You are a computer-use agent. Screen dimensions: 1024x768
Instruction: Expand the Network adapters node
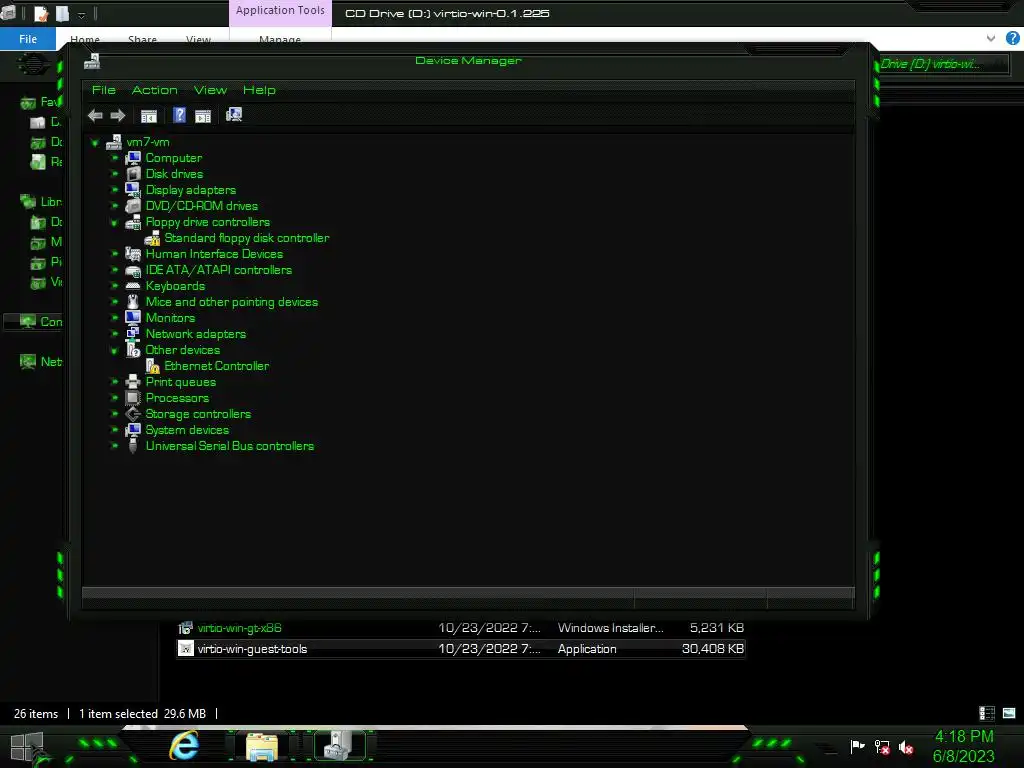pos(115,334)
